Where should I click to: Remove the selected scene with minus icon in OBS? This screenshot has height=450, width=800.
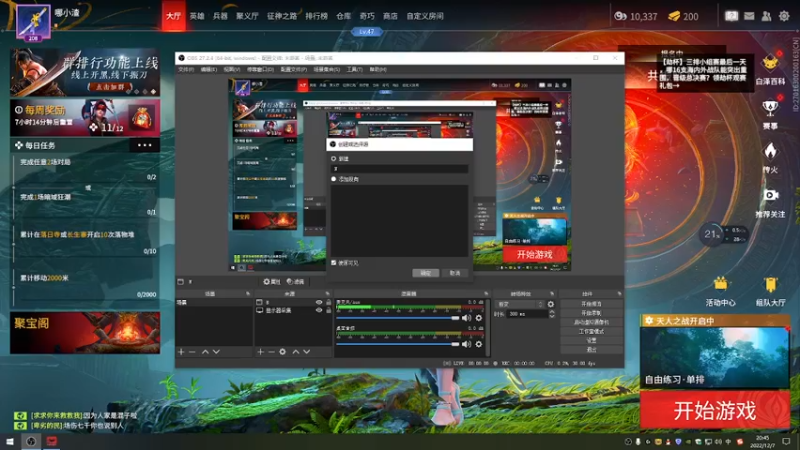tap(192, 352)
